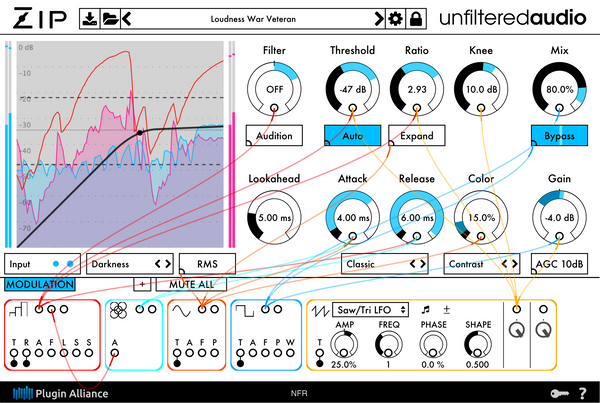
Task: Go to previous preset with left arrow
Action: 127,18
